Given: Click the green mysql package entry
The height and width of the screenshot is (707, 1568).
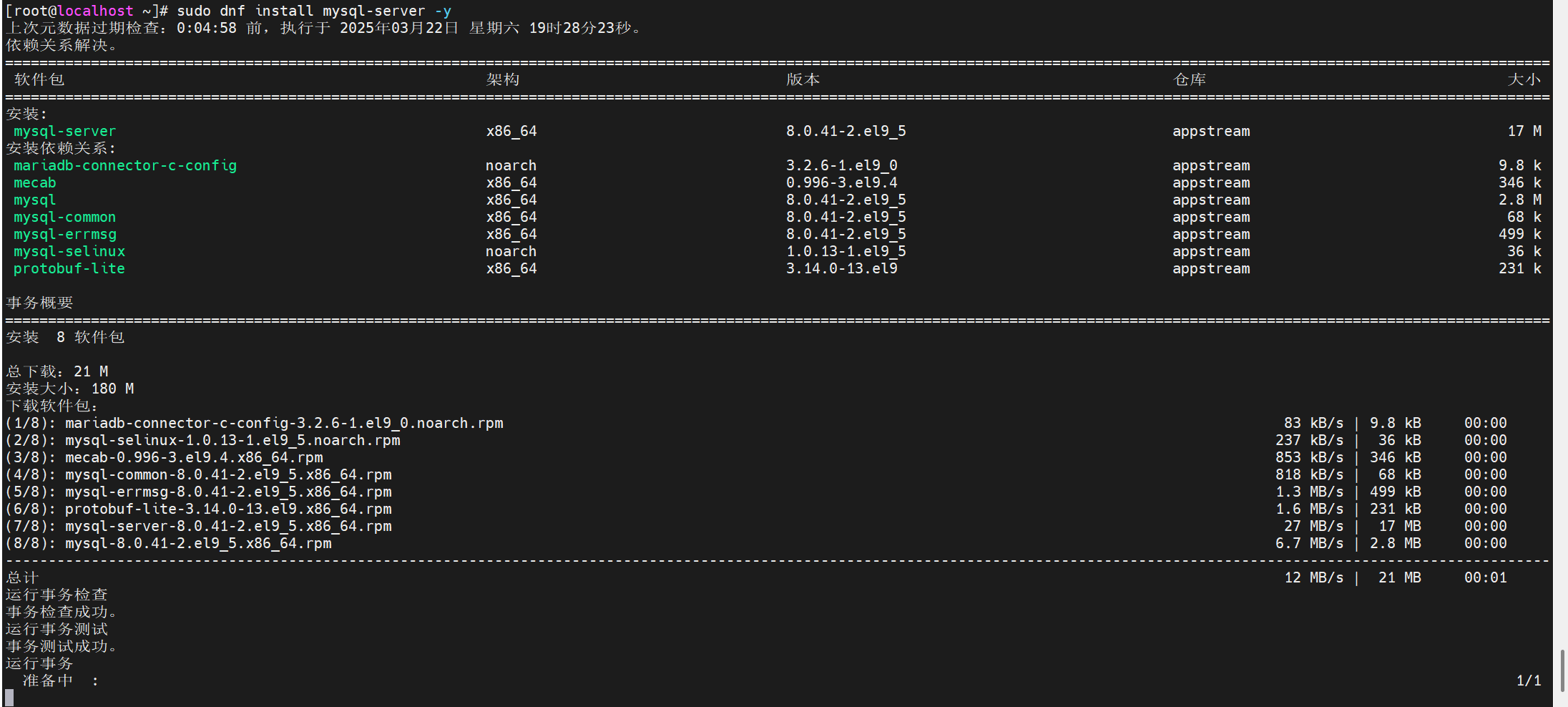Looking at the screenshot, I should pos(34,200).
